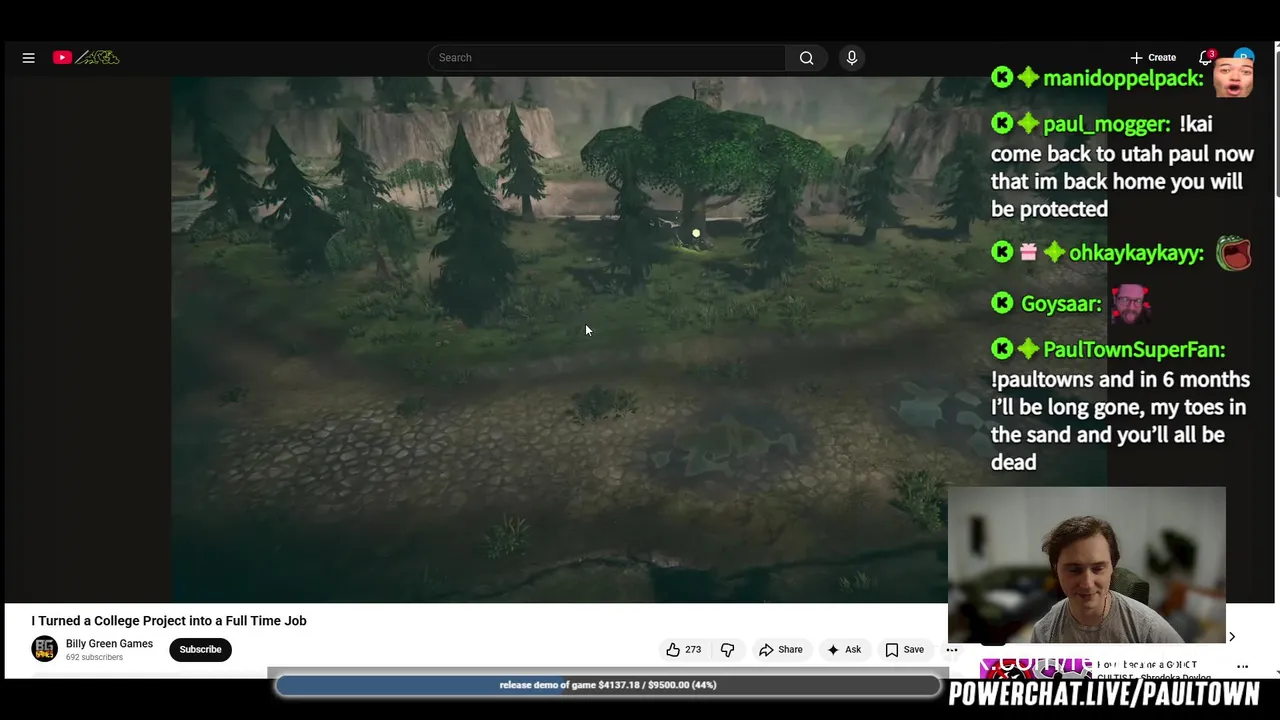1280x720 pixels.
Task: Share the video
Action: pyautogui.click(x=780, y=650)
